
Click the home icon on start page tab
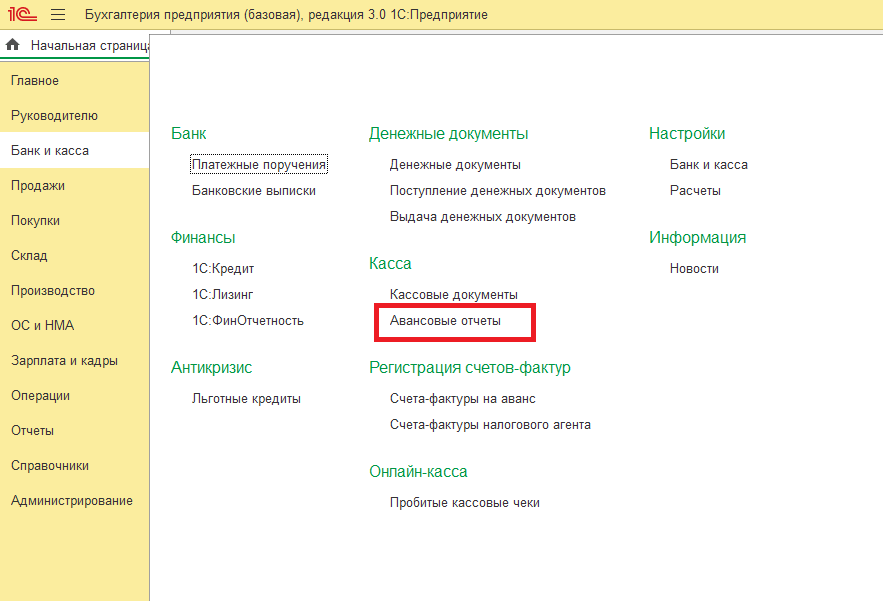[x=13, y=46]
